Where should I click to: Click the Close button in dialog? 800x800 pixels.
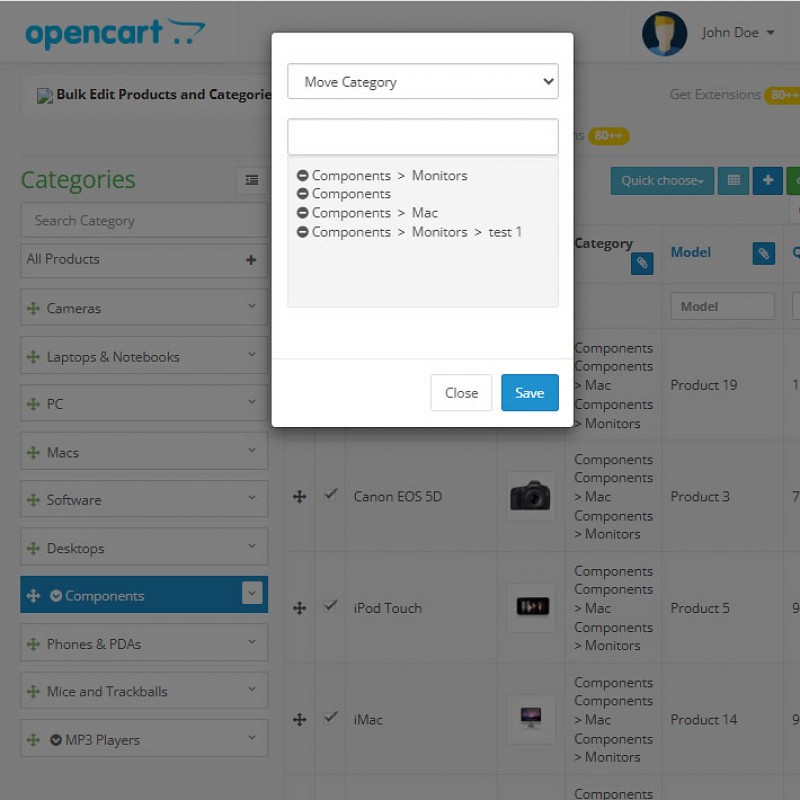pos(461,393)
